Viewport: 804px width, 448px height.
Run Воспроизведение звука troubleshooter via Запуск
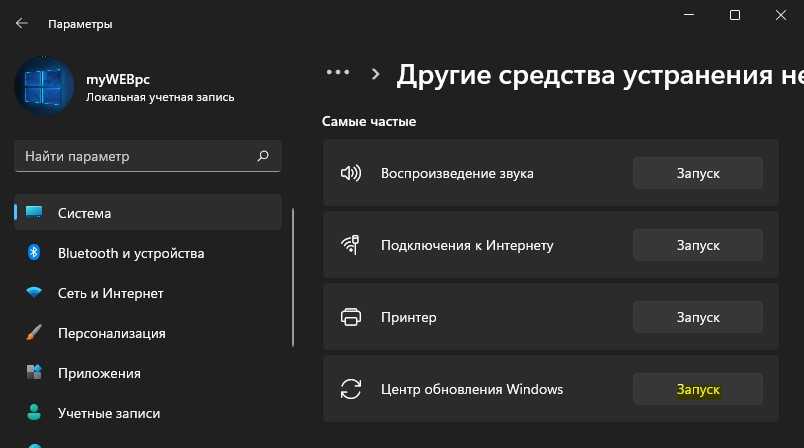coord(698,173)
